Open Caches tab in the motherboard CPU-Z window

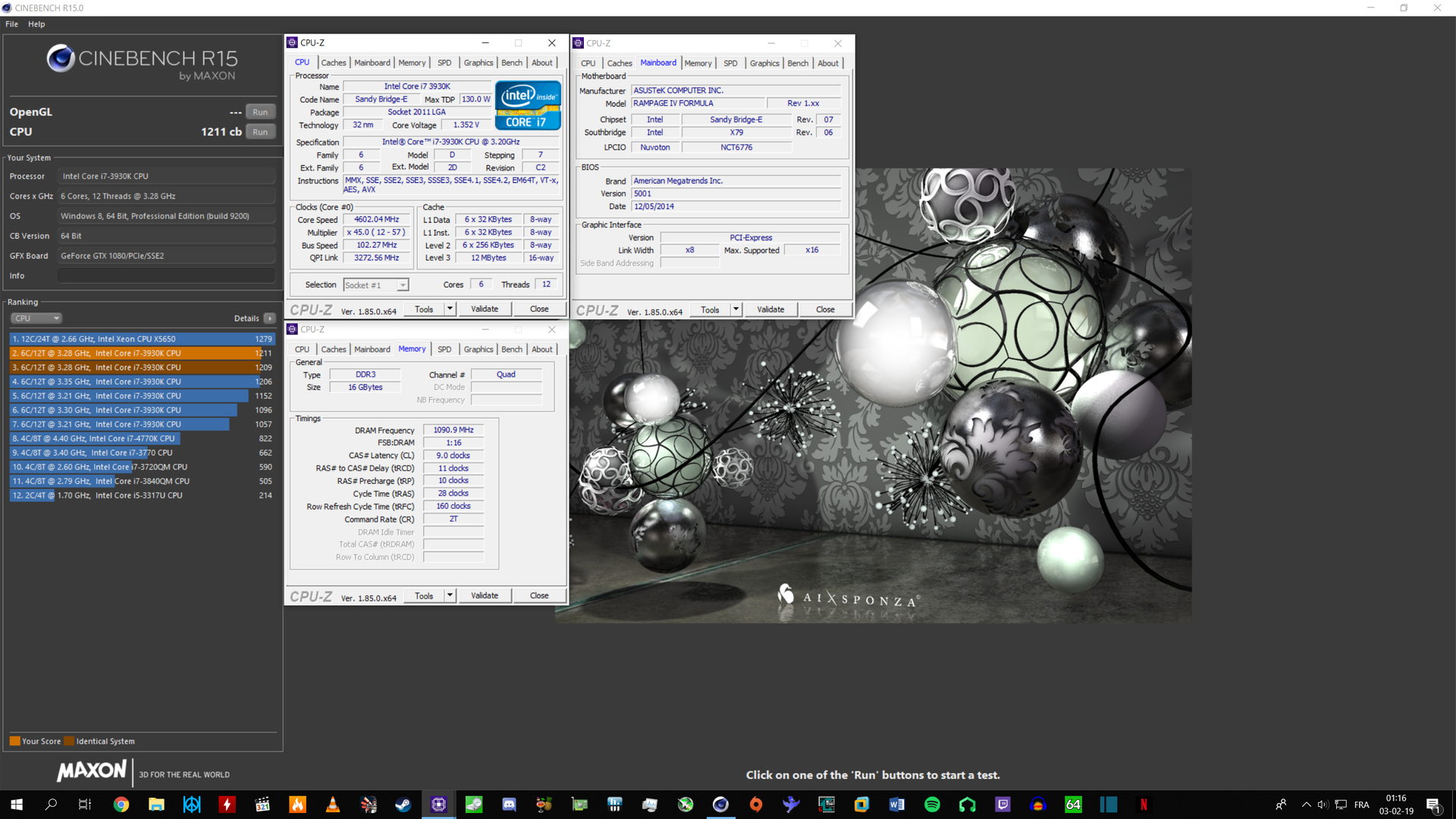tap(620, 64)
